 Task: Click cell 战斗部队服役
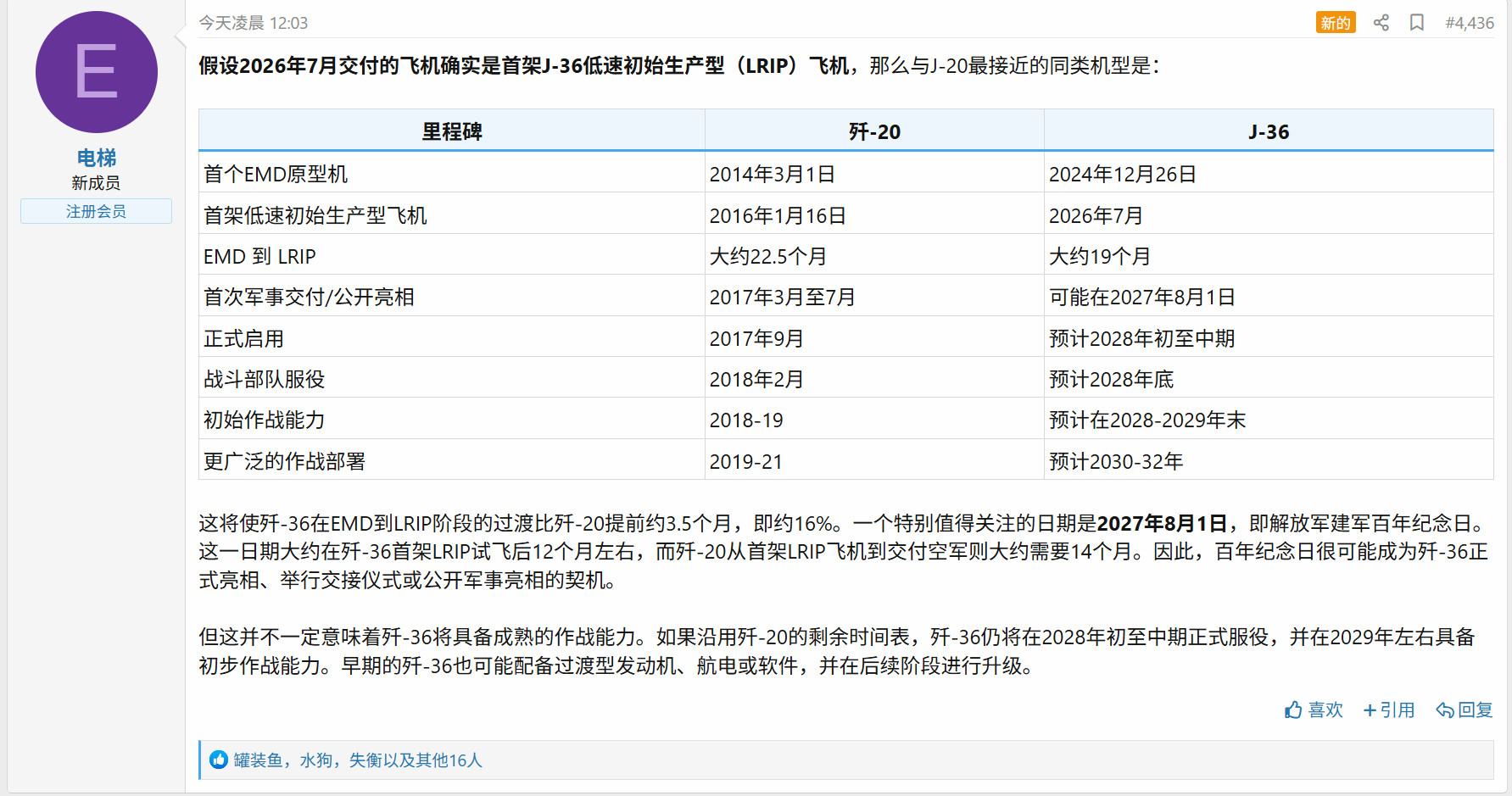[x=452, y=379]
